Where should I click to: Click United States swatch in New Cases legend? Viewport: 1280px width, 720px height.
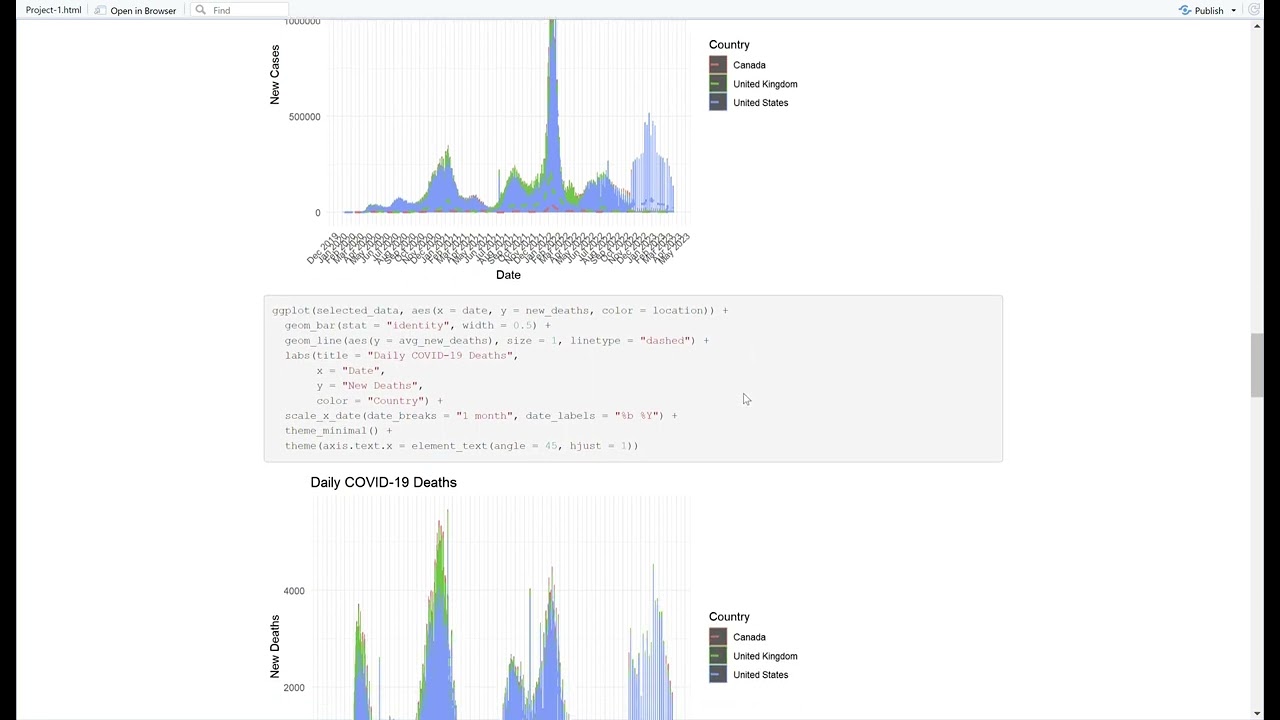coord(717,103)
